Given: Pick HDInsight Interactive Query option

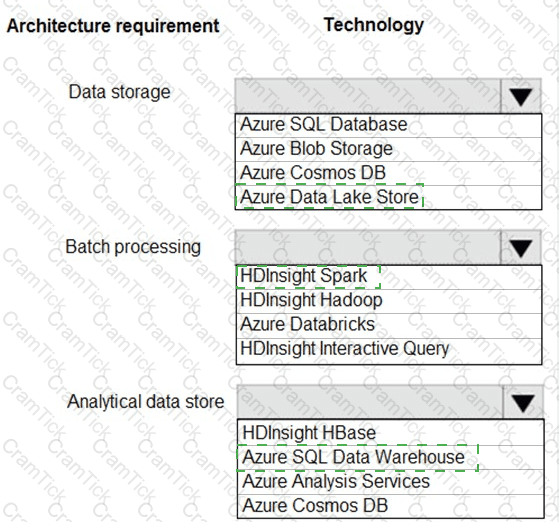Looking at the screenshot, I should tap(389, 350).
